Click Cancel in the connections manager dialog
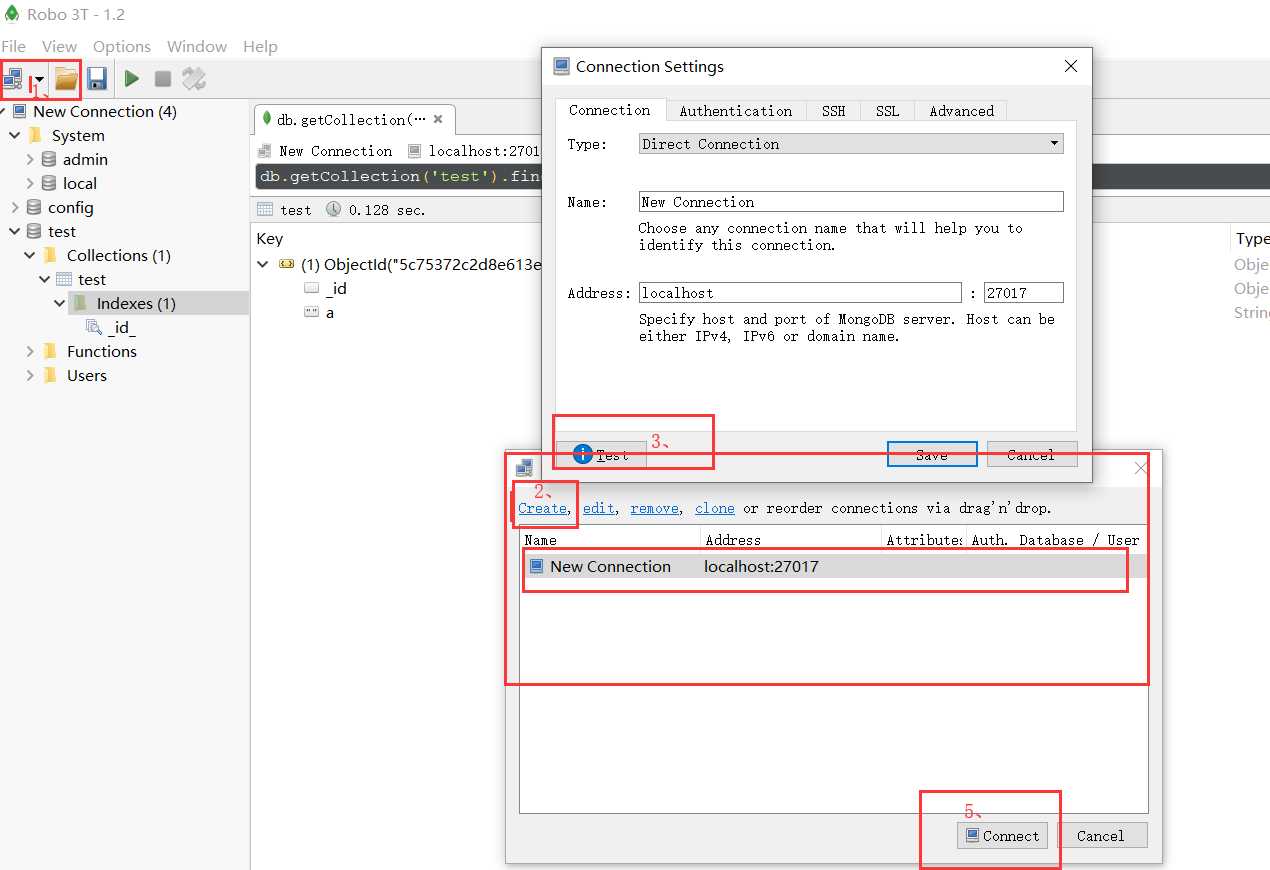1270x870 pixels. (1101, 836)
